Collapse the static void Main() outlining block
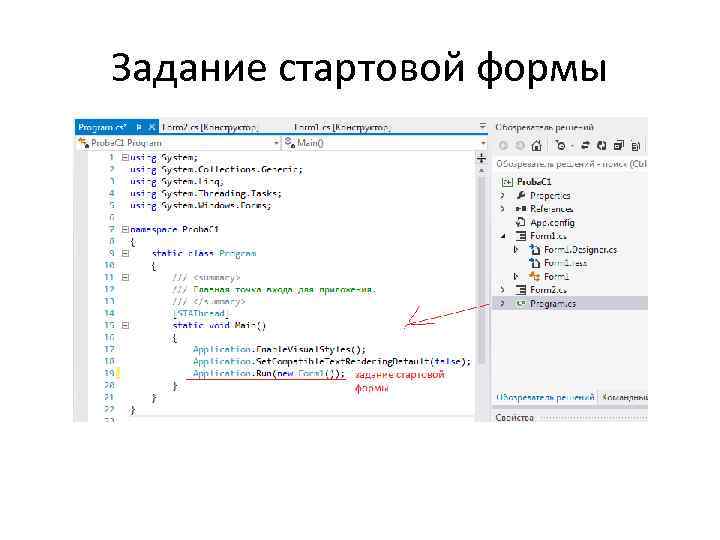 125,326
